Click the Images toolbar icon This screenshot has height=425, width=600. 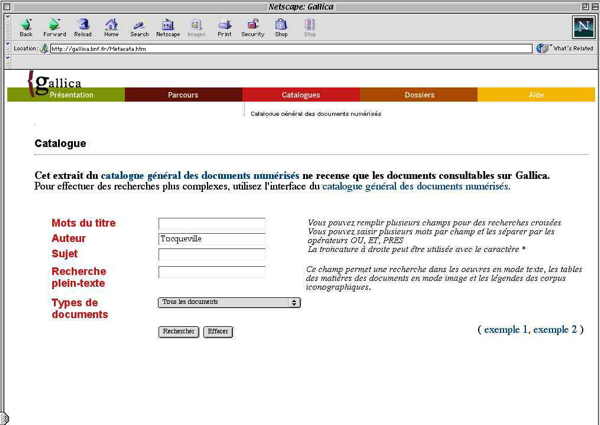coord(196,28)
